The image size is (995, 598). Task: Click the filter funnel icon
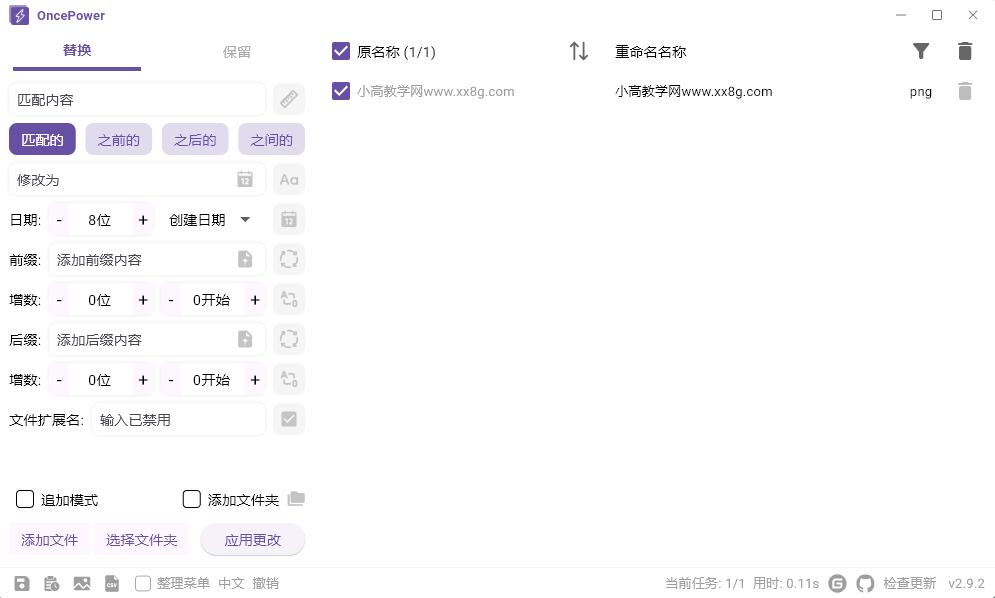pyautogui.click(x=921, y=51)
